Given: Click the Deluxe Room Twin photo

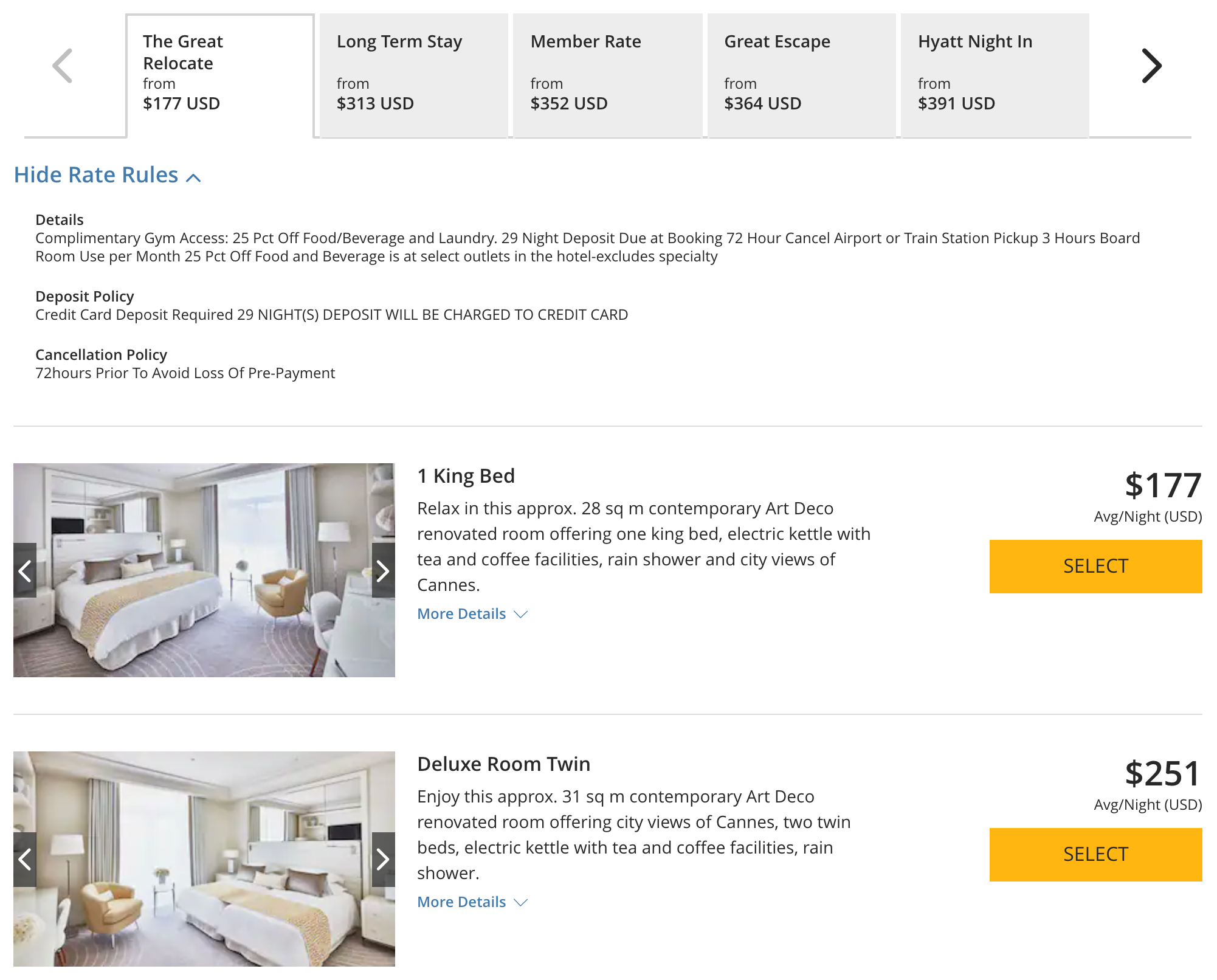Looking at the screenshot, I should pyautogui.click(x=204, y=858).
